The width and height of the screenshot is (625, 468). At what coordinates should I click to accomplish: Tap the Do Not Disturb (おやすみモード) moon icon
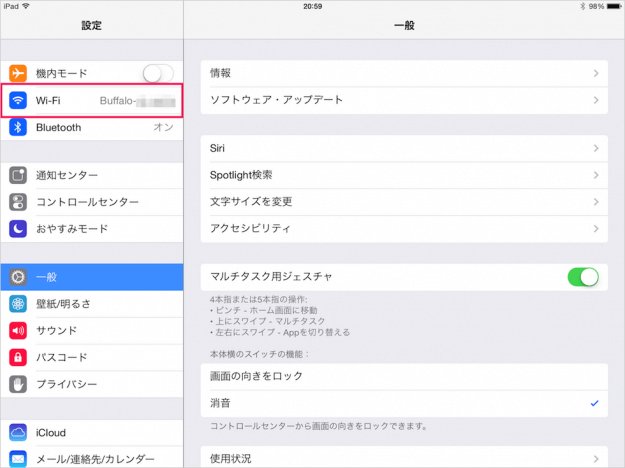[x=19, y=229]
